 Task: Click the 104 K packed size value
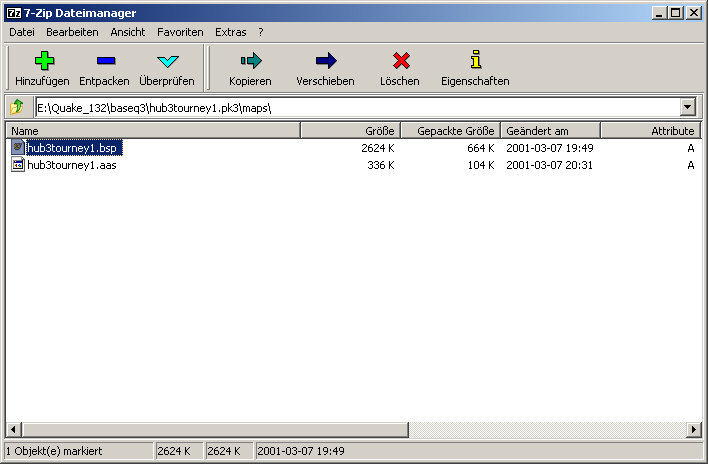tap(480, 165)
